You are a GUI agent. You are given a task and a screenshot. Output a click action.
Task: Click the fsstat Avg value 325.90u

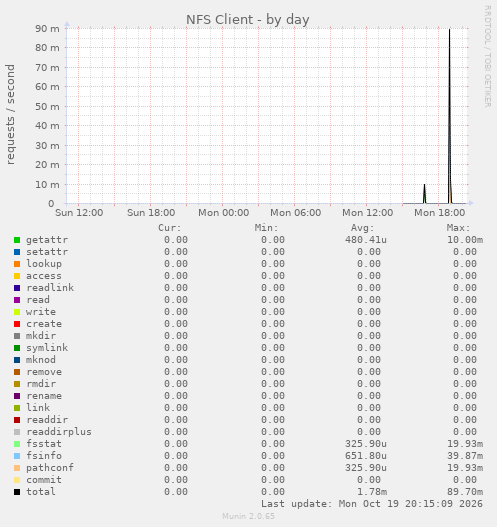tap(366, 444)
